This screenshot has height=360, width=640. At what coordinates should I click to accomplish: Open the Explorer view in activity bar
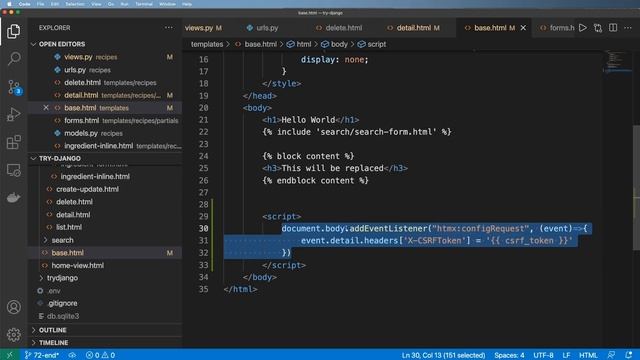click(x=13, y=31)
